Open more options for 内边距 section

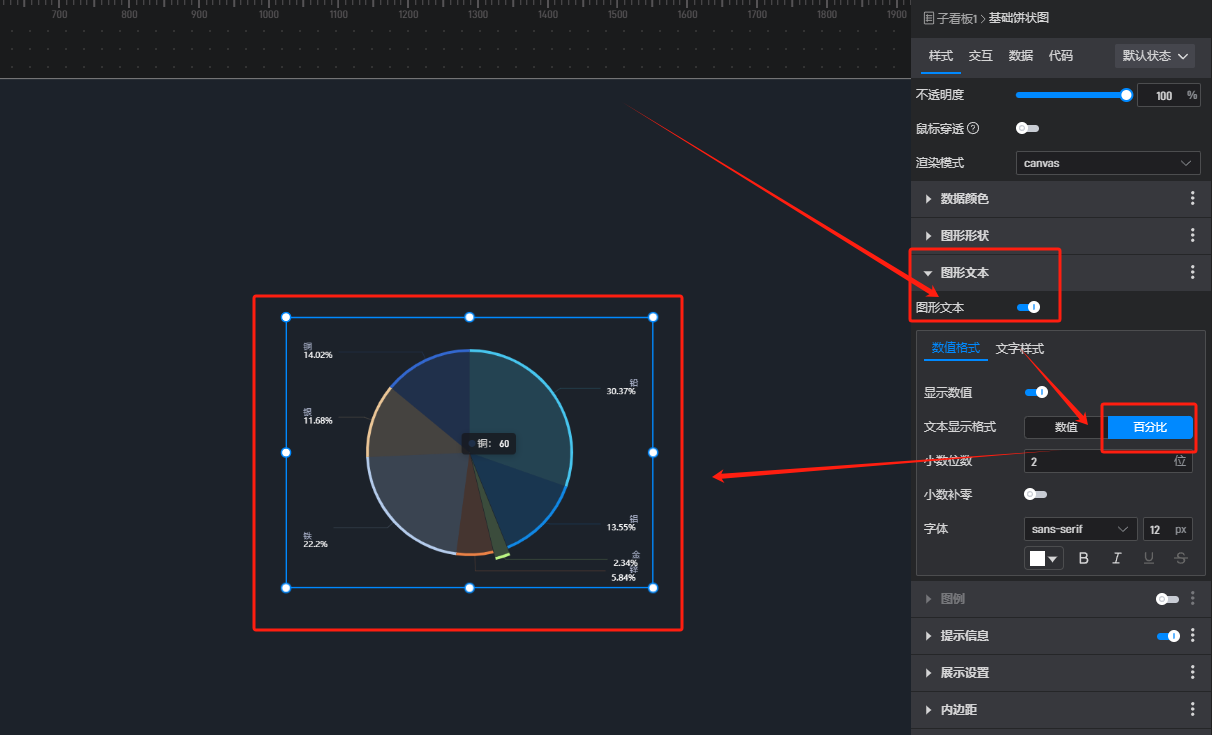(1192, 709)
